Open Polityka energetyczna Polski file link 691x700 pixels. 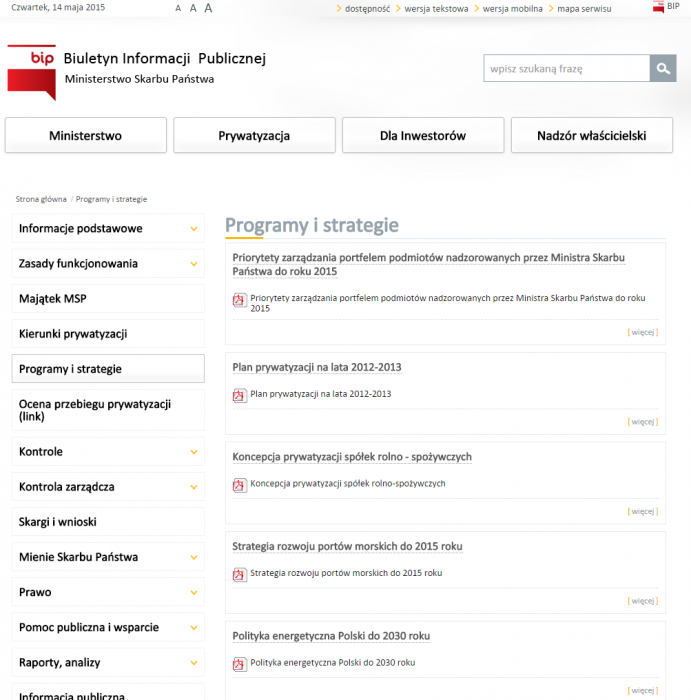pos(333,663)
